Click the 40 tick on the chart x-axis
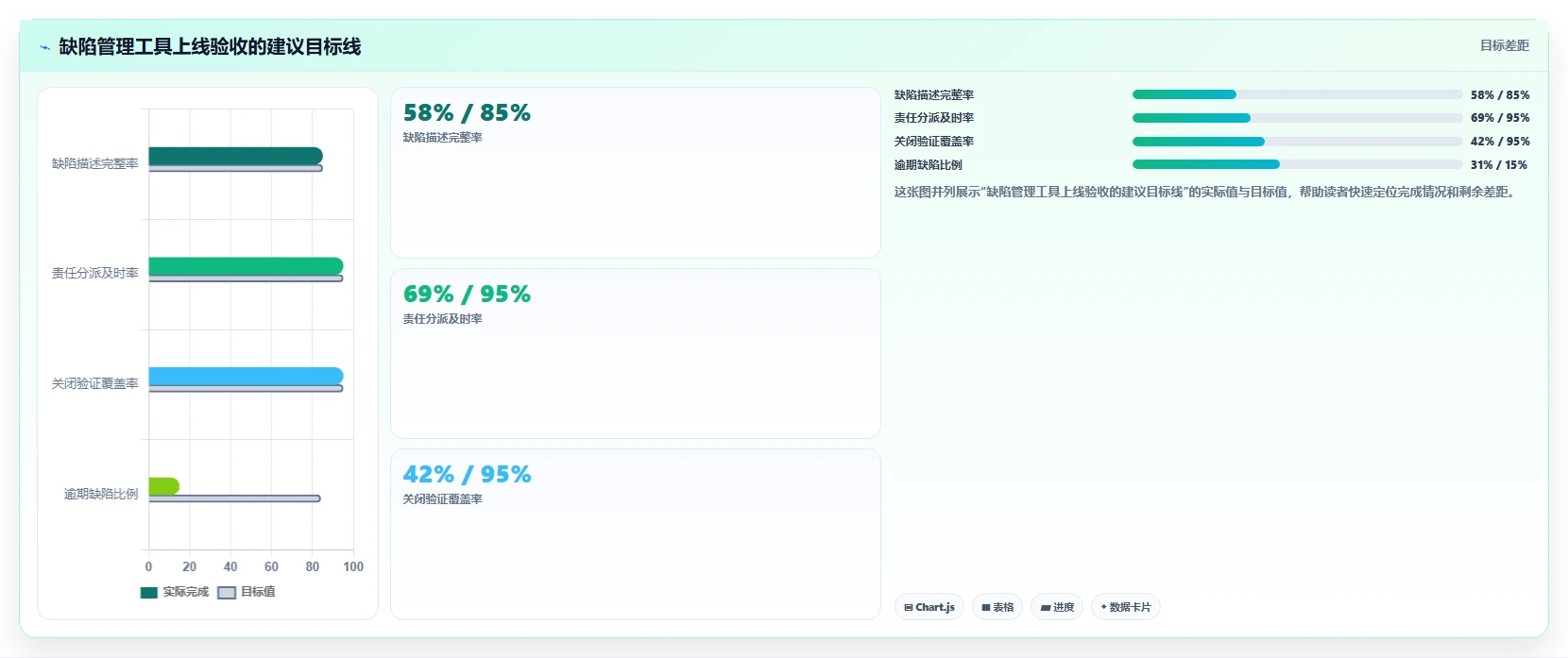1568x658 pixels. point(230,566)
